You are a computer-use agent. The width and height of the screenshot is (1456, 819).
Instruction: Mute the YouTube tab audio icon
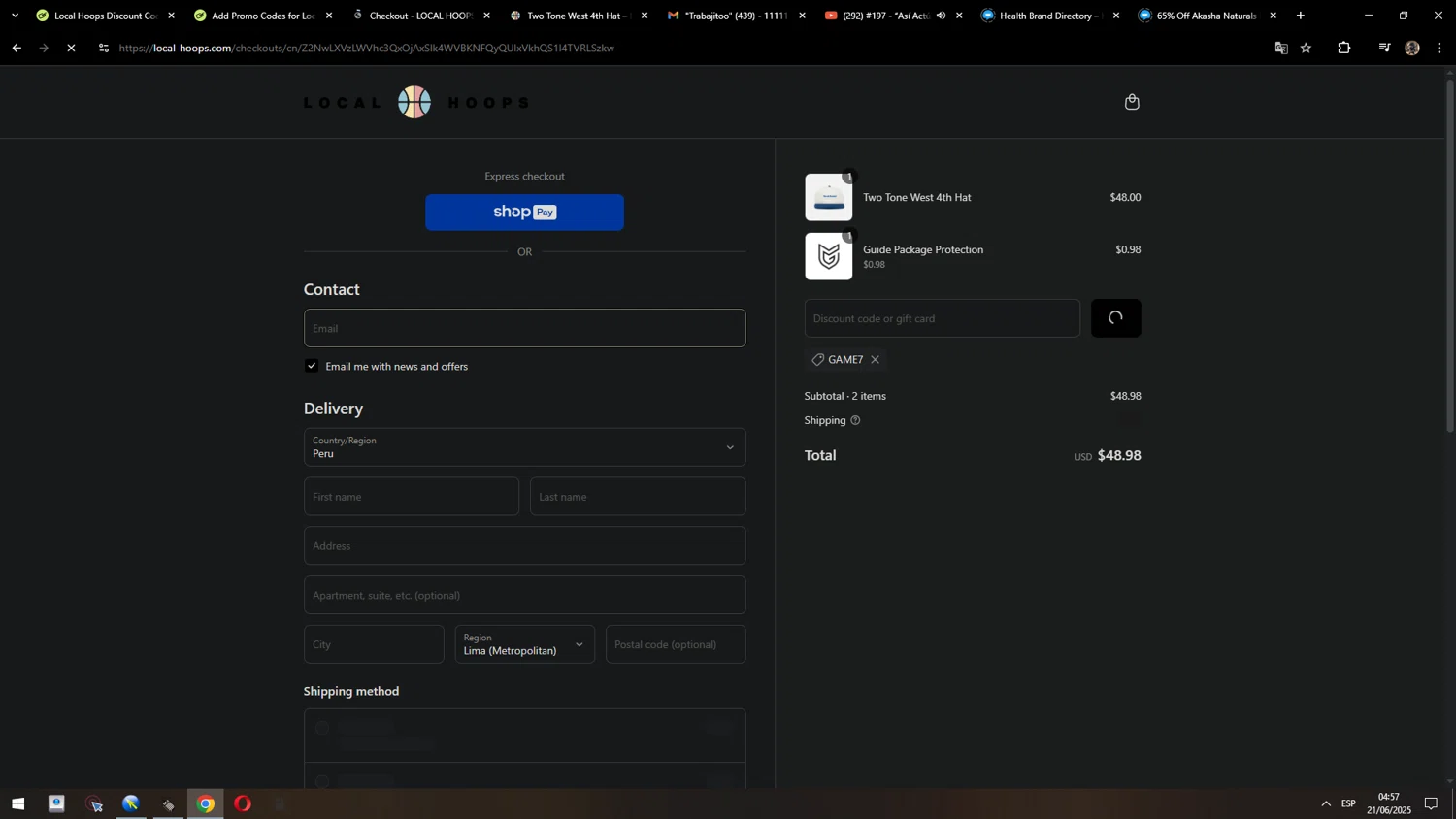(941, 16)
